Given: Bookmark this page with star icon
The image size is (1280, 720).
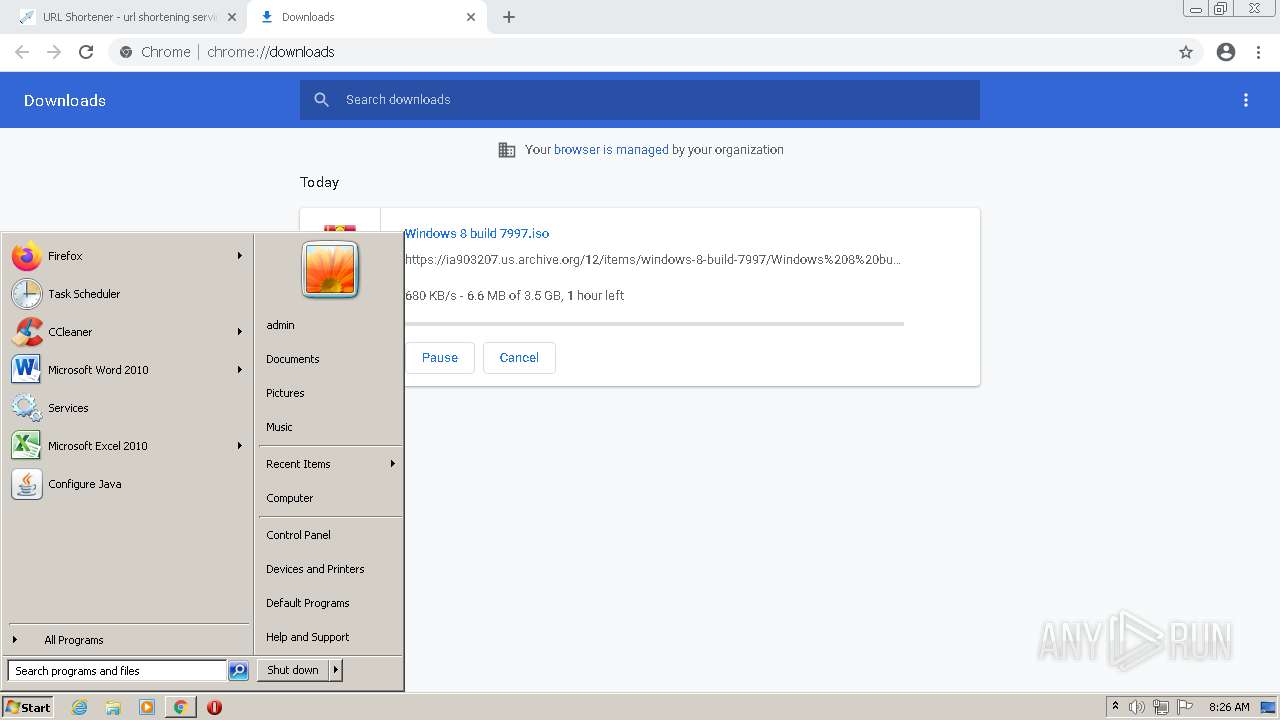Looking at the screenshot, I should [x=1186, y=52].
